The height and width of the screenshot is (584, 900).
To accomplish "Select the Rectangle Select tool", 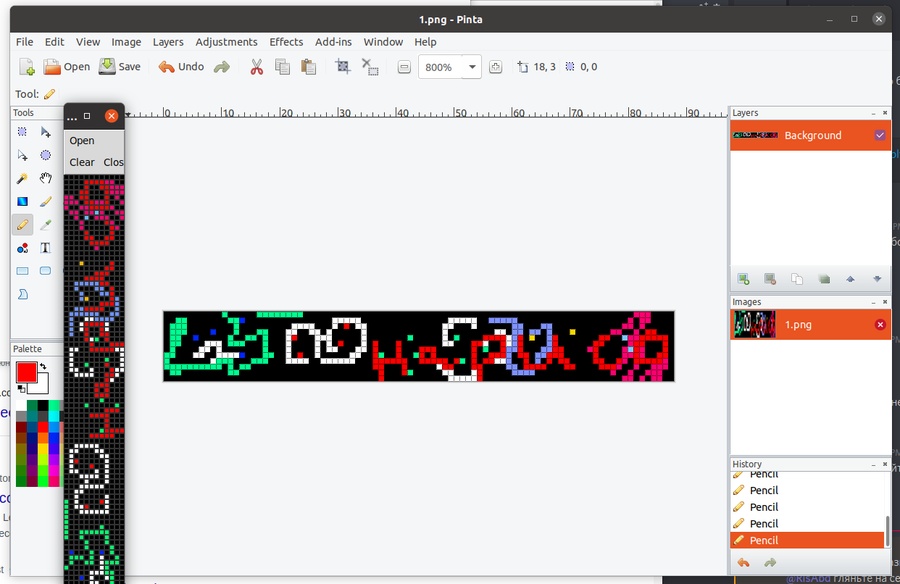I will coord(22,132).
